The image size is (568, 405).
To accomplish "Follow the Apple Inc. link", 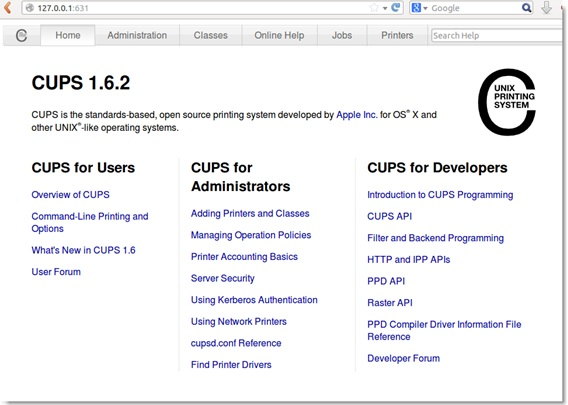I will coord(357,115).
